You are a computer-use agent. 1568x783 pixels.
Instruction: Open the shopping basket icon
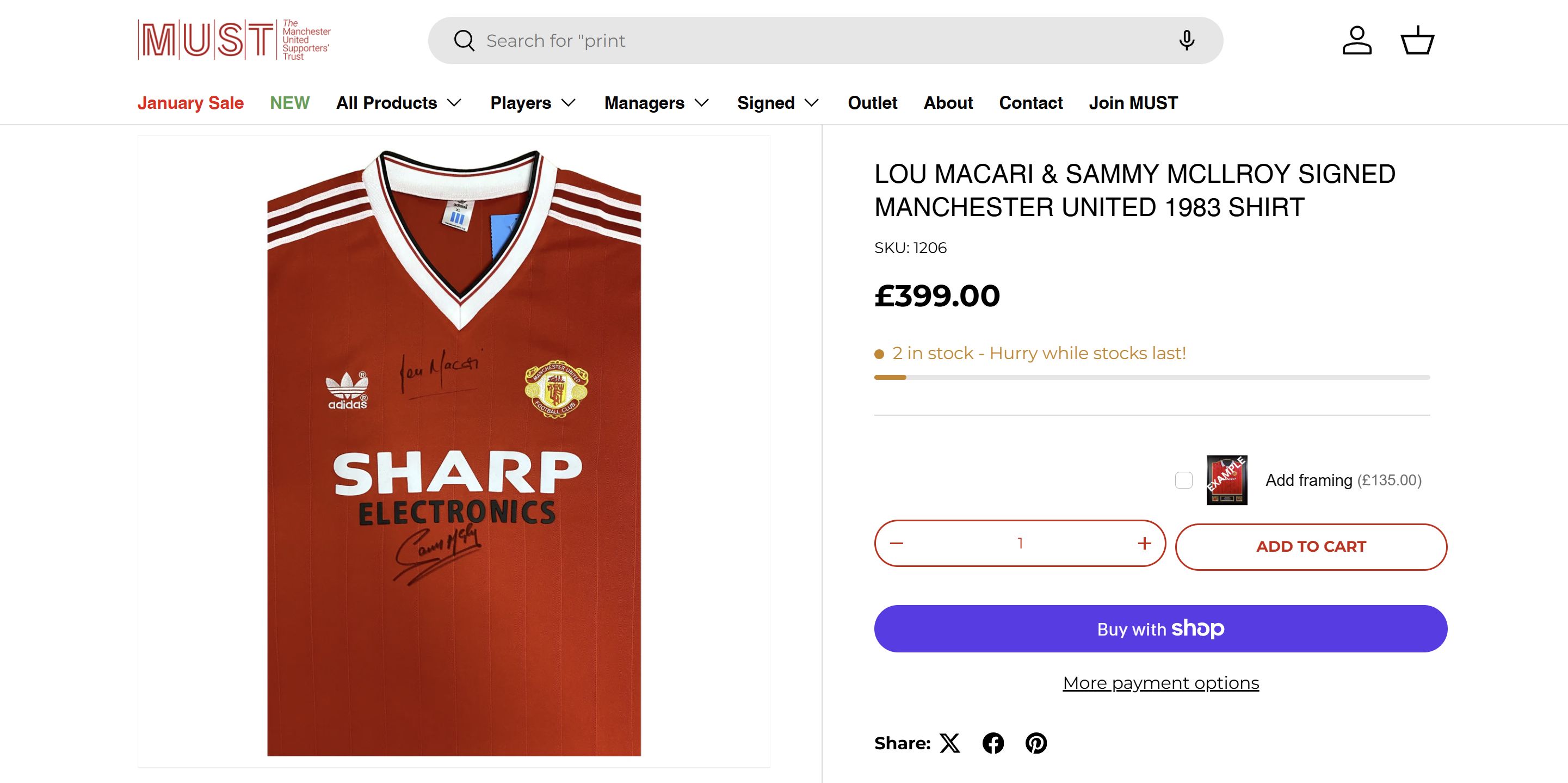pos(1418,41)
